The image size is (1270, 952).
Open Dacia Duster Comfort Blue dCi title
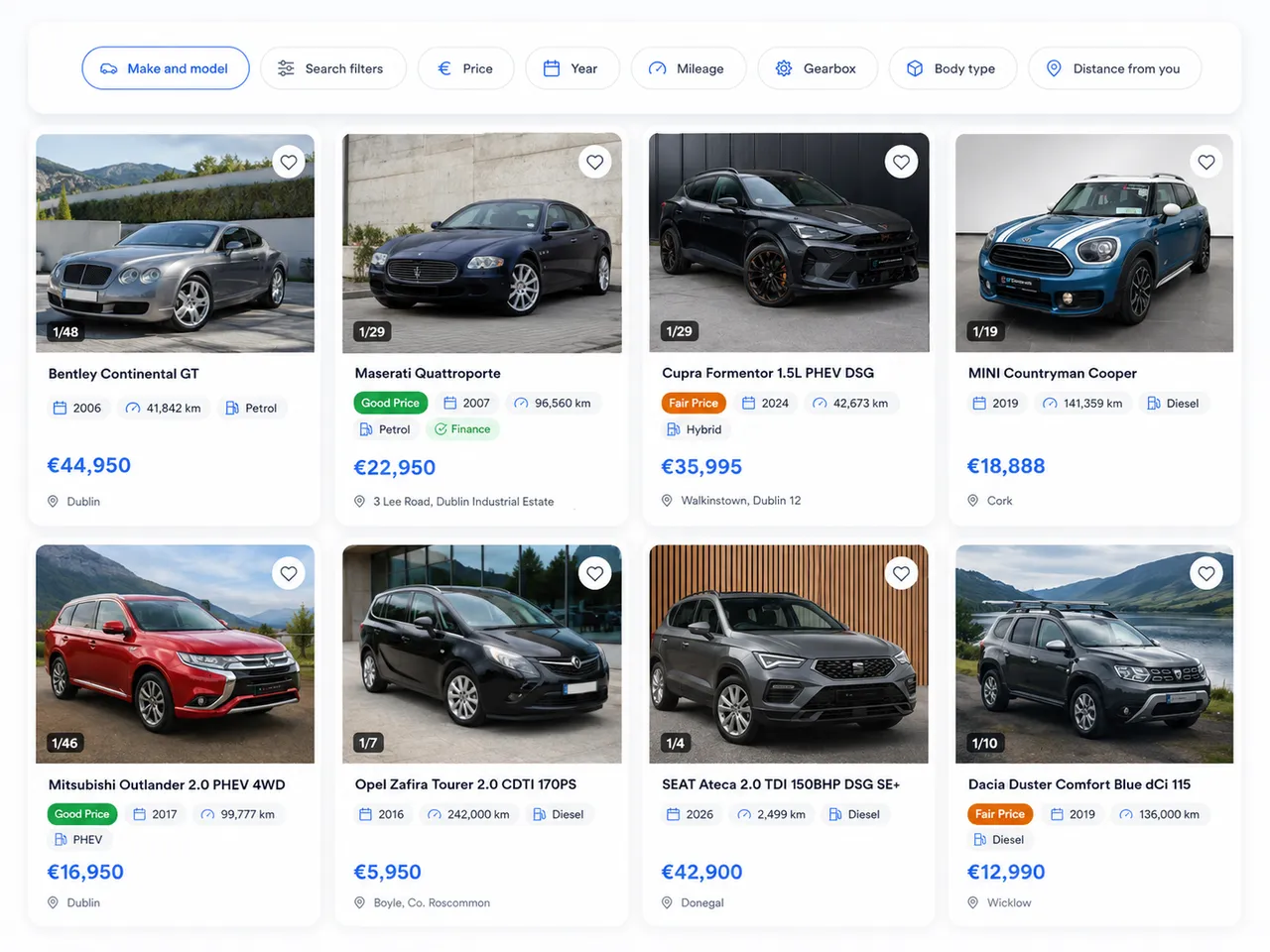tap(1079, 784)
